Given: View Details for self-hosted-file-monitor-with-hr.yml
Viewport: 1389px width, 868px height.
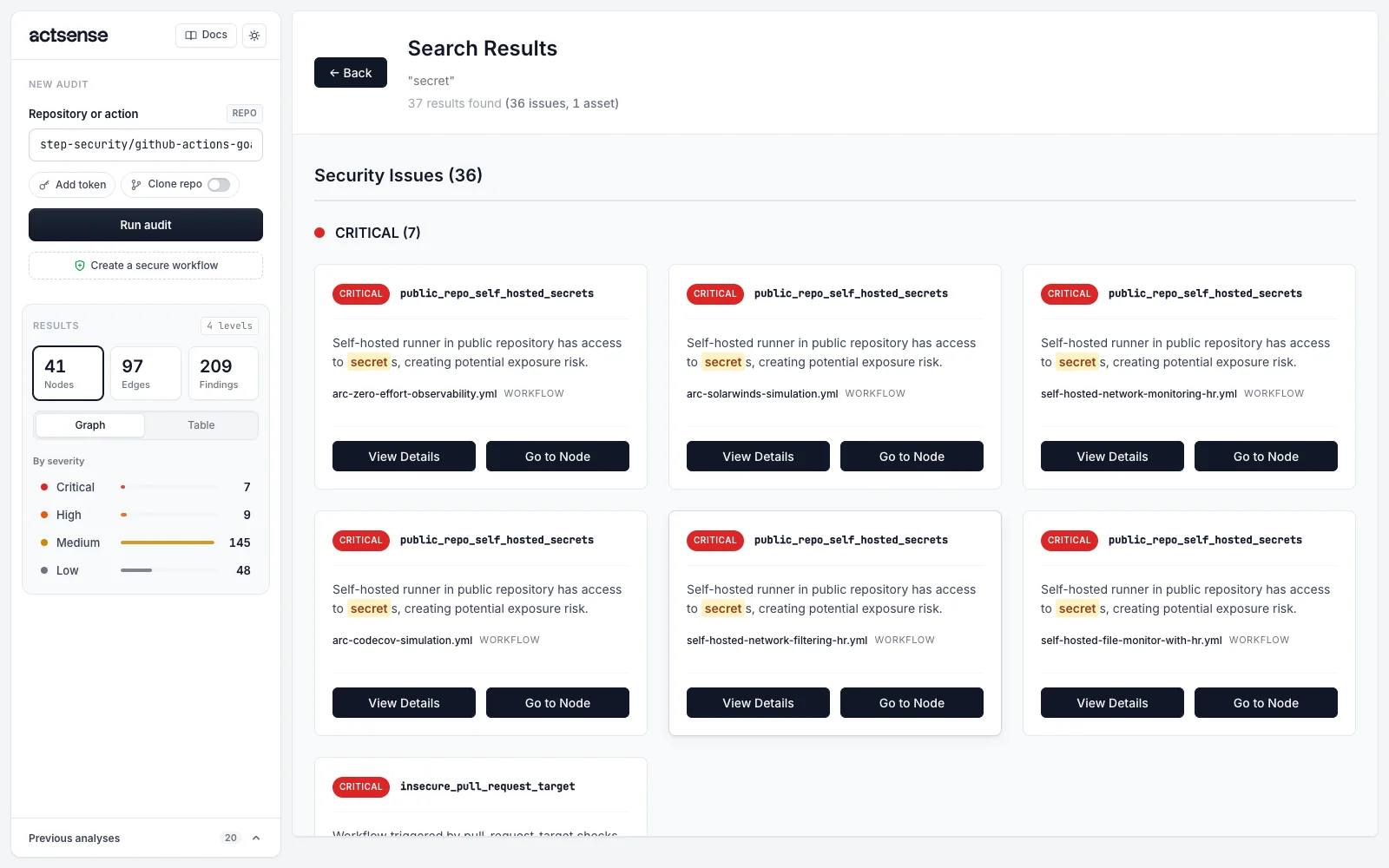Looking at the screenshot, I should click(1112, 703).
